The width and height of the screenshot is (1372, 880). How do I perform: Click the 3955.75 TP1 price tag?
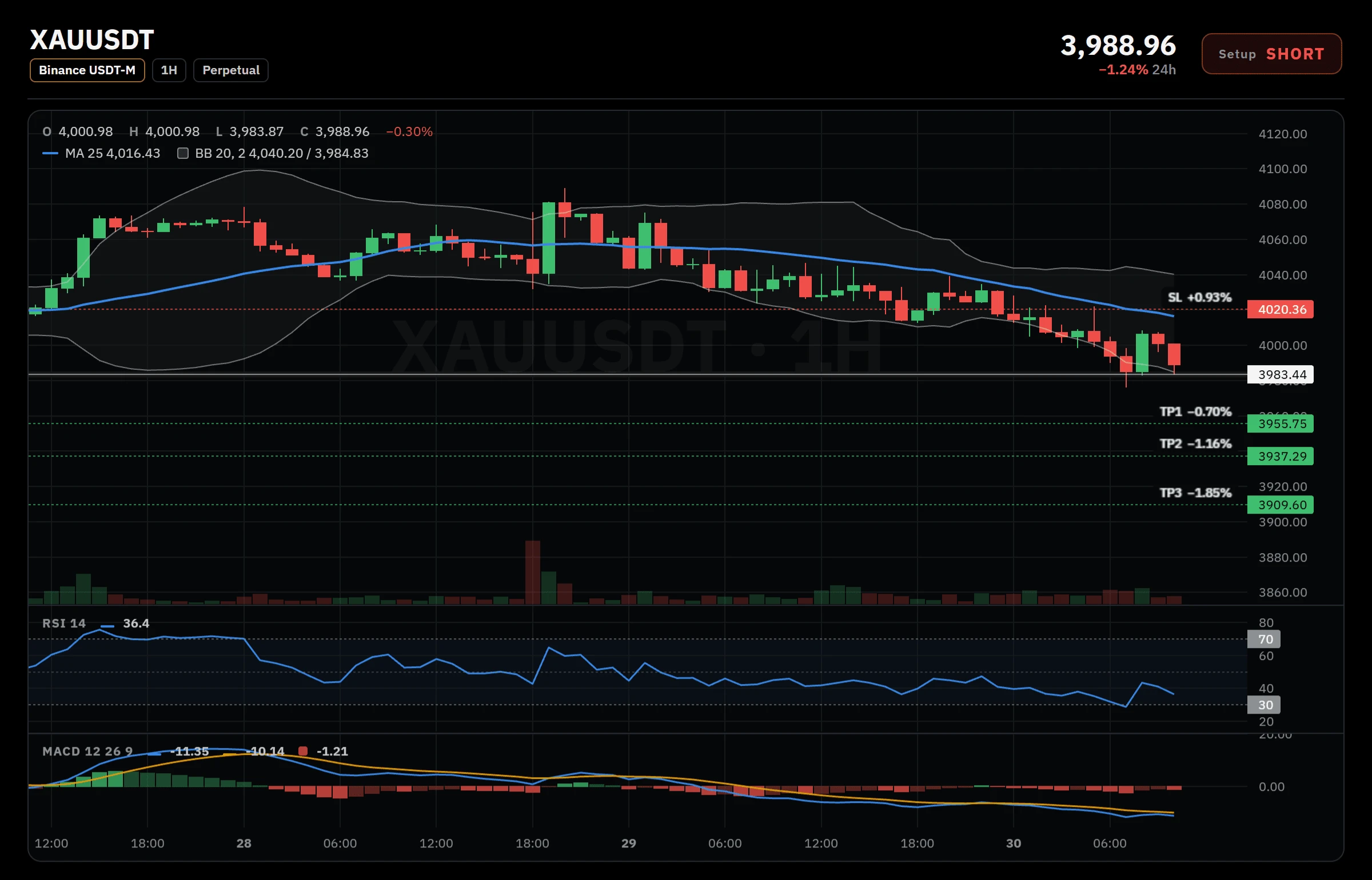[x=1279, y=423]
